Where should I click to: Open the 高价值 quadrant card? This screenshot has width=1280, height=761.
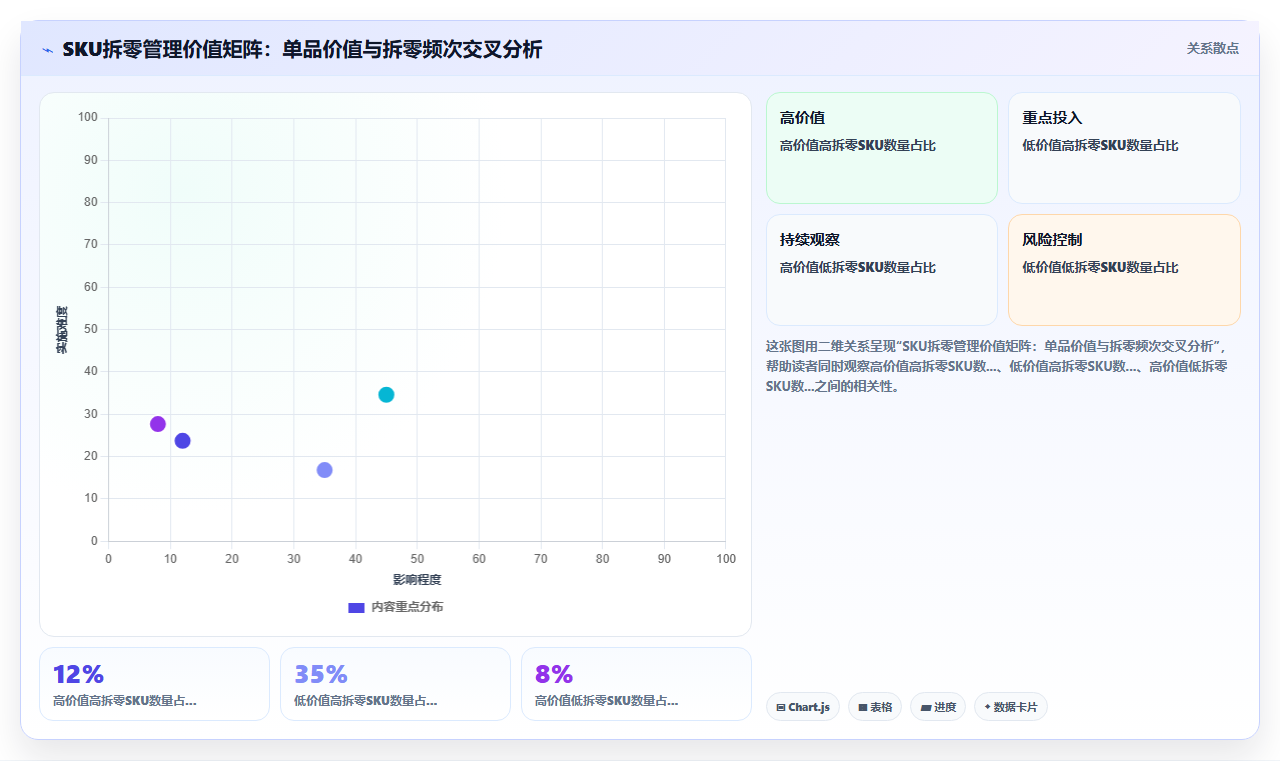882,148
